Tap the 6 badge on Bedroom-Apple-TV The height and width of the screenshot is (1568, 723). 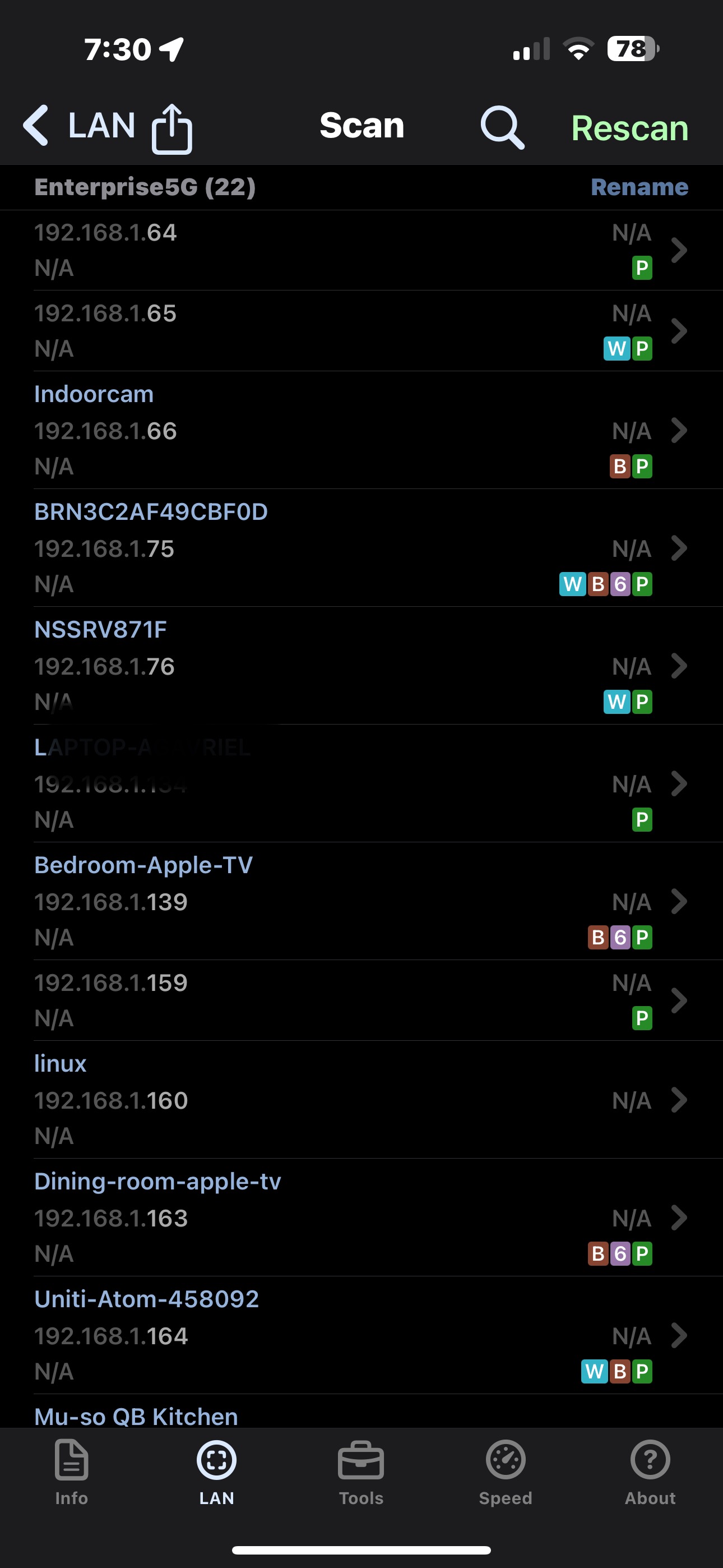(620, 938)
